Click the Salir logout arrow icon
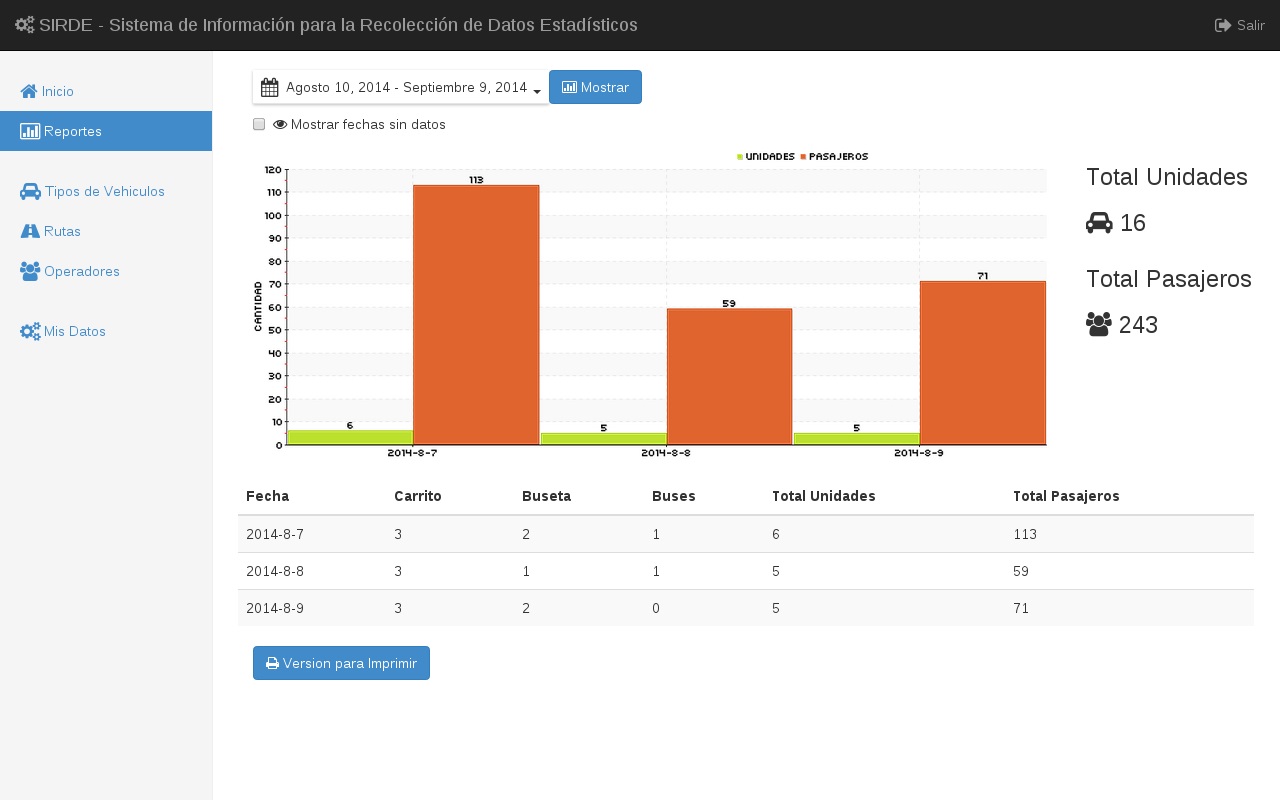 click(1223, 25)
